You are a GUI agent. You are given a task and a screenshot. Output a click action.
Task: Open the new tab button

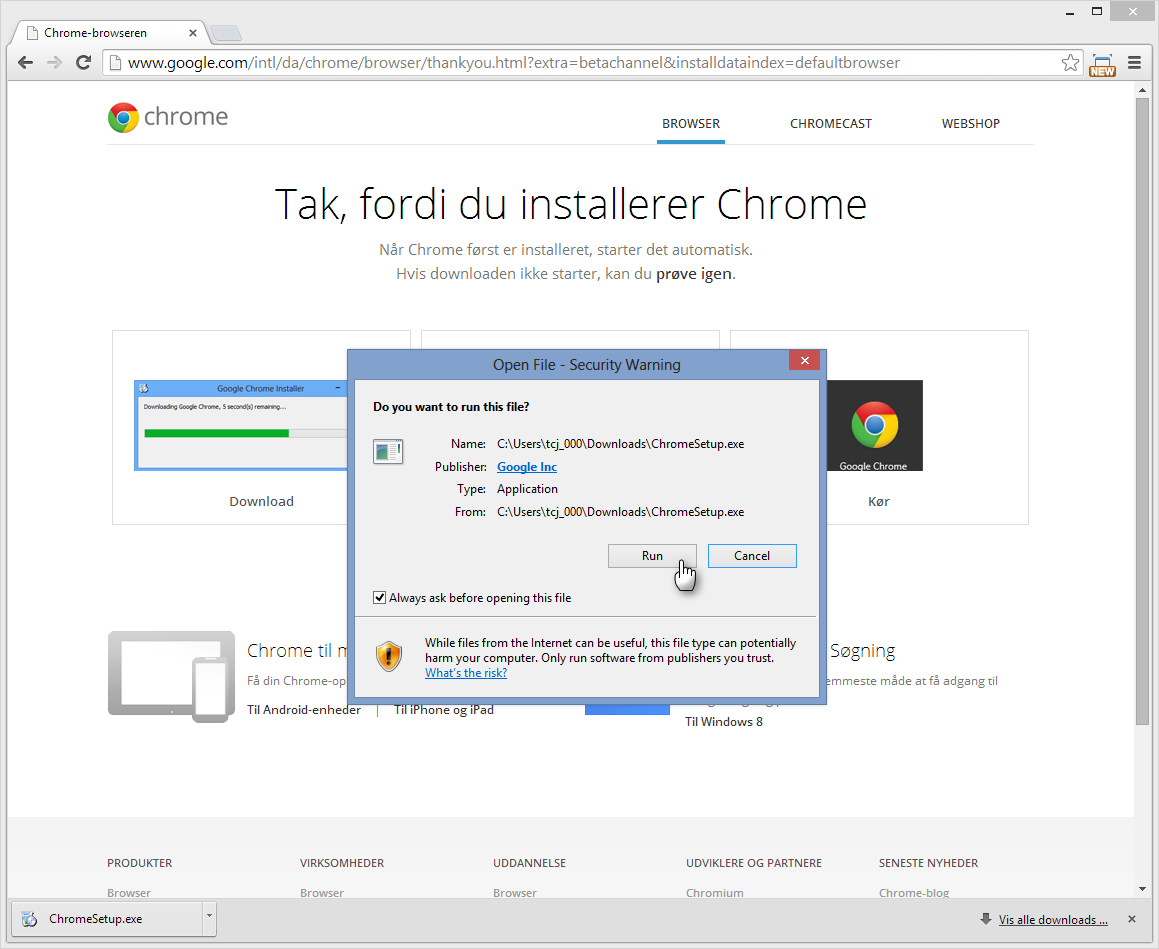point(226,33)
